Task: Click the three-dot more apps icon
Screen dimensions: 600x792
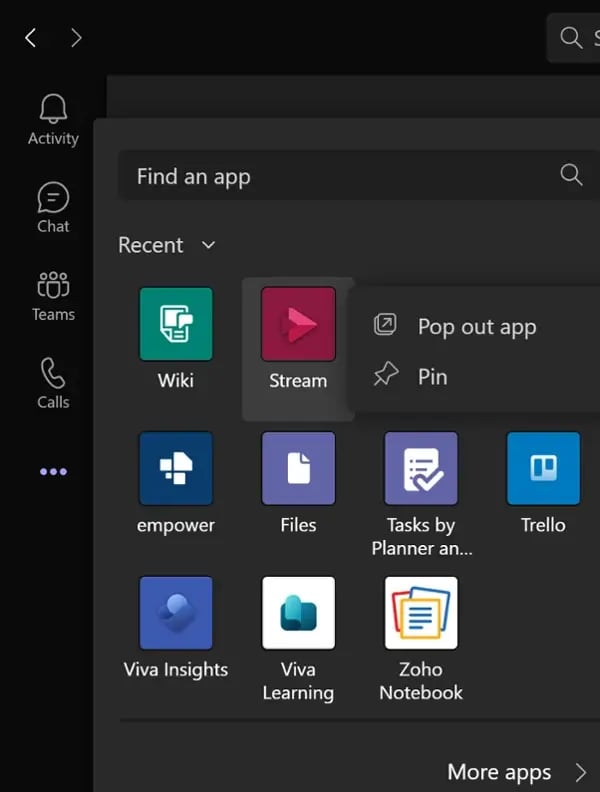Action: [x=53, y=472]
